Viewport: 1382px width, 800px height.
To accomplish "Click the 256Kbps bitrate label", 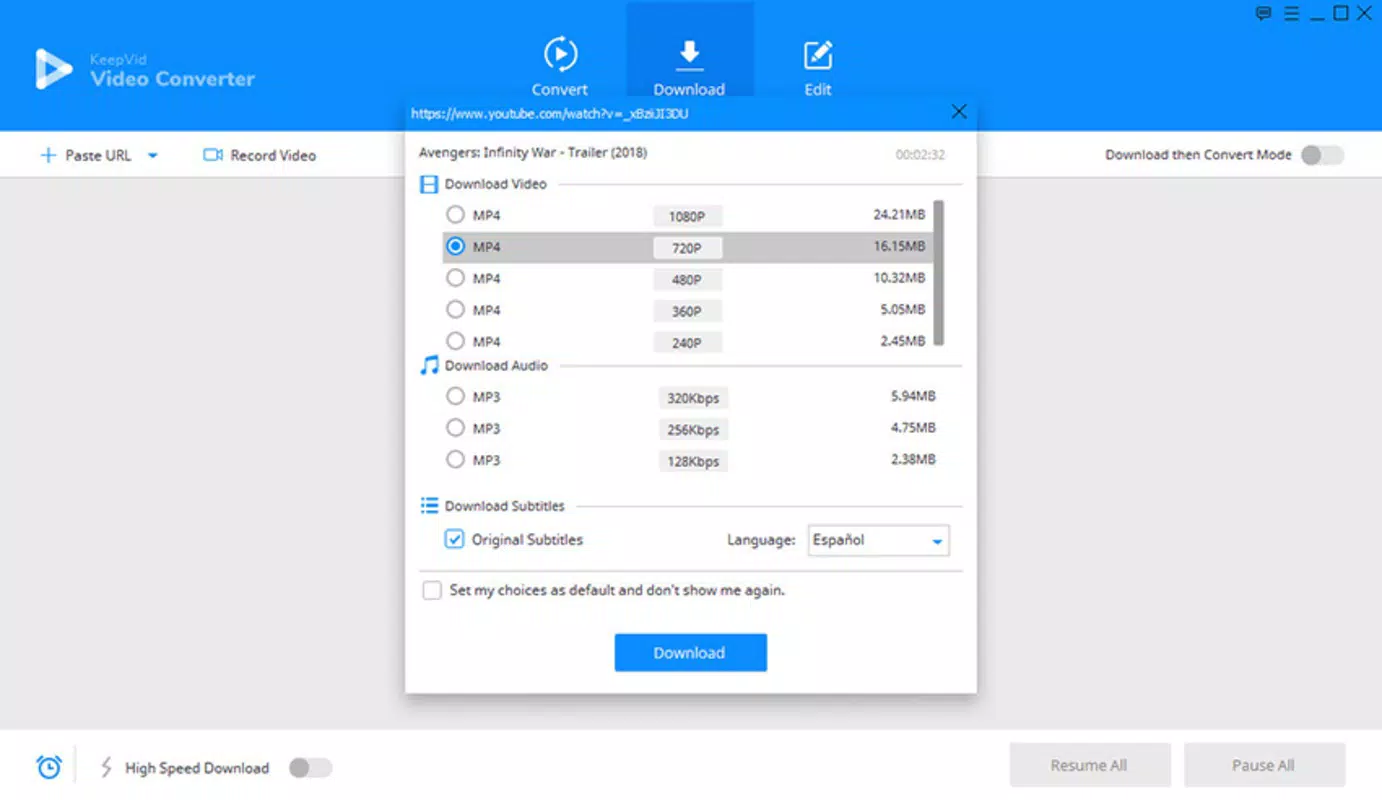I will click(x=693, y=430).
